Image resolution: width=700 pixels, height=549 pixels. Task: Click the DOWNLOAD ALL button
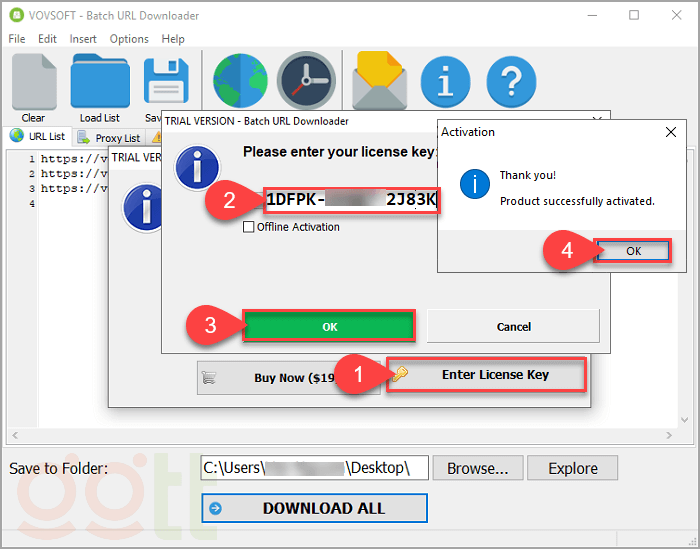click(x=314, y=508)
